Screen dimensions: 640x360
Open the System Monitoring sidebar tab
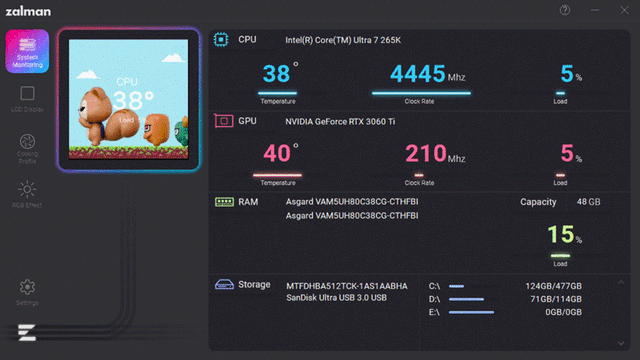point(27,51)
